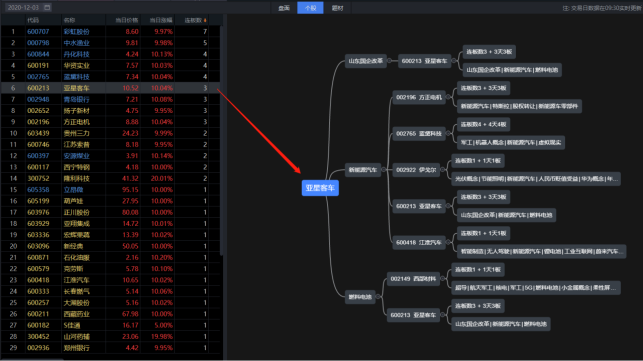Toggle the 002149 西部材料 node circle
643x361 pixels.
tap(442, 279)
